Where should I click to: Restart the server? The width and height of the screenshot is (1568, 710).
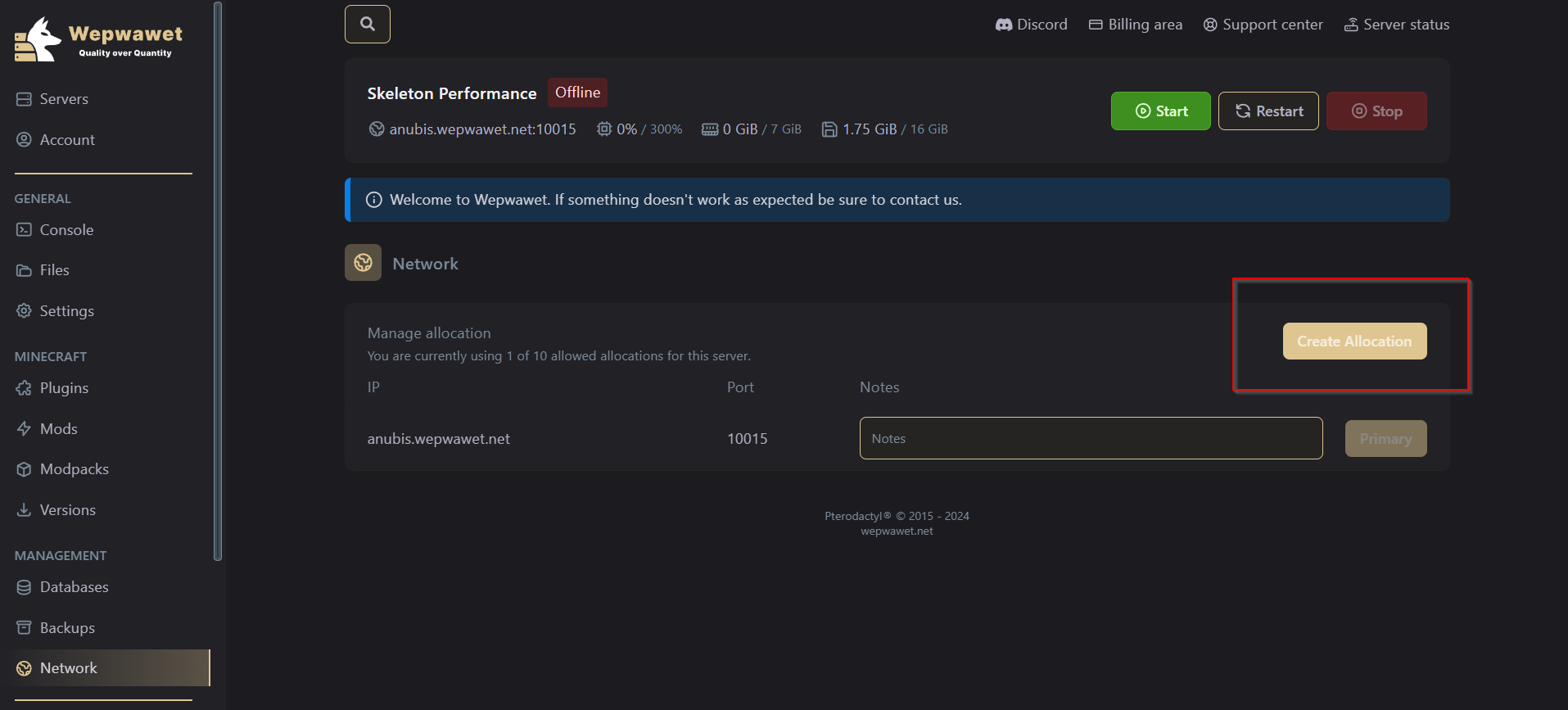(x=1268, y=111)
